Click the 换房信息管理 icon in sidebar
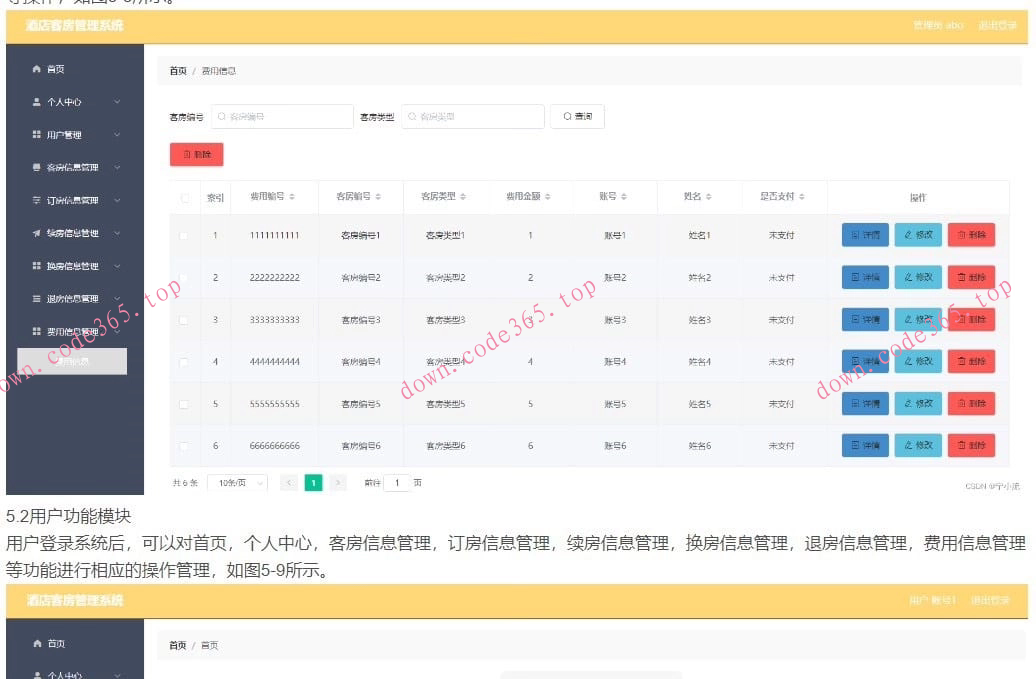The image size is (1036, 679). [x=36, y=265]
